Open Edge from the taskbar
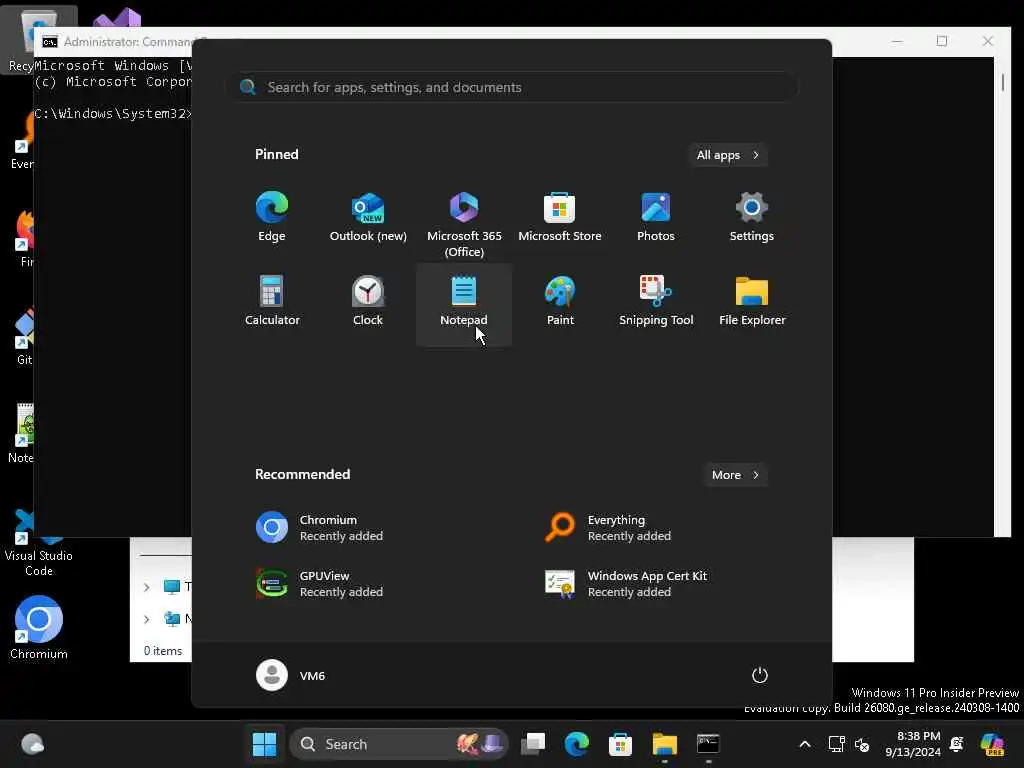This screenshot has height=768, width=1024. [x=577, y=744]
